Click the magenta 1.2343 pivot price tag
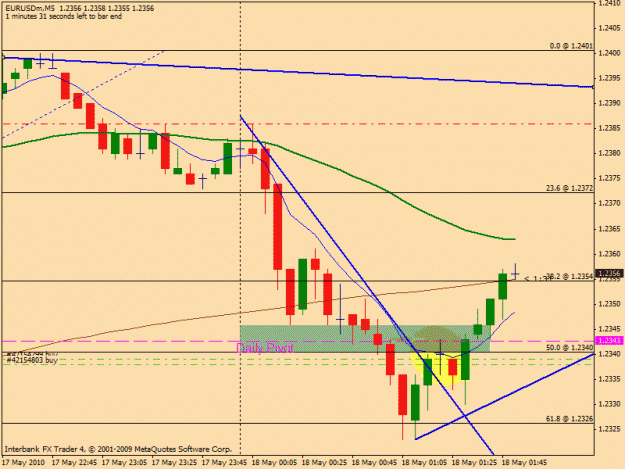Image resolution: width=625 pixels, height=469 pixels. pyautogui.click(x=609, y=341)
